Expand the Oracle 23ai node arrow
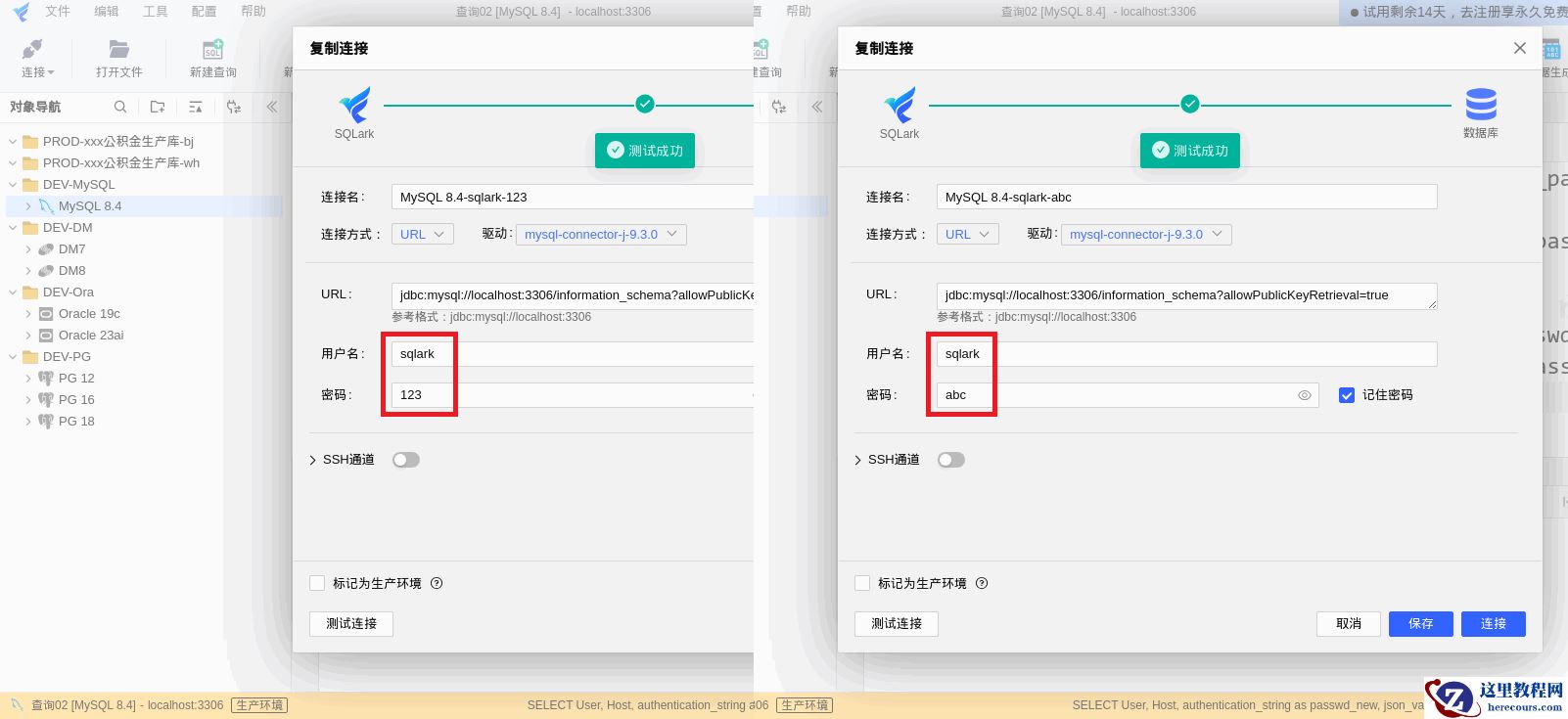Screen dimensions: 1568x719 click(x=28, y=336)
